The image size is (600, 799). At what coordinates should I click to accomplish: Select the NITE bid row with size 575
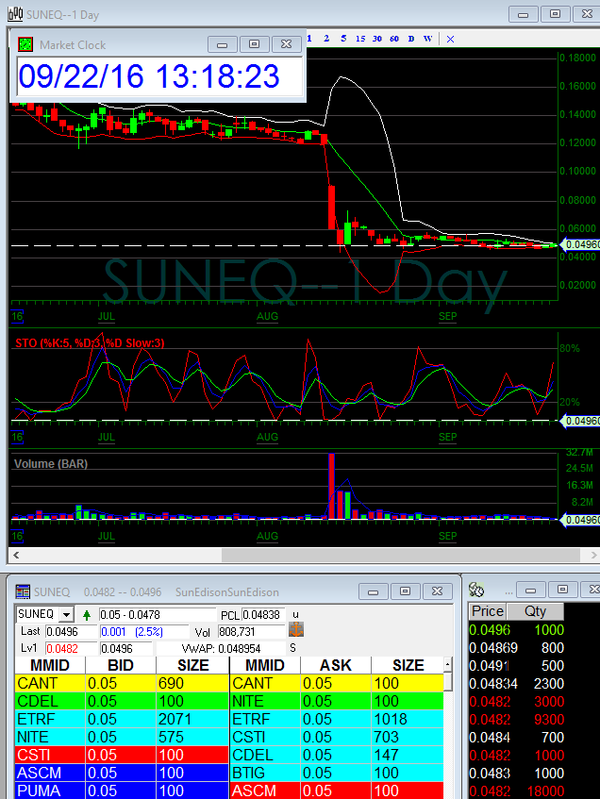tap(122, 737)
